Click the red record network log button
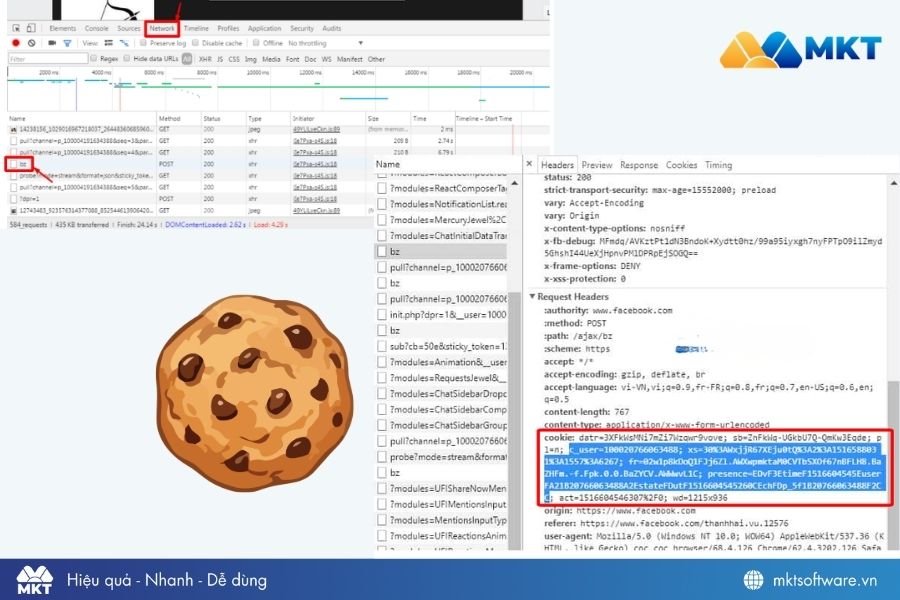The height and width of the screenshot is (600, 900). pyautogui.click(x=16, y=43)
